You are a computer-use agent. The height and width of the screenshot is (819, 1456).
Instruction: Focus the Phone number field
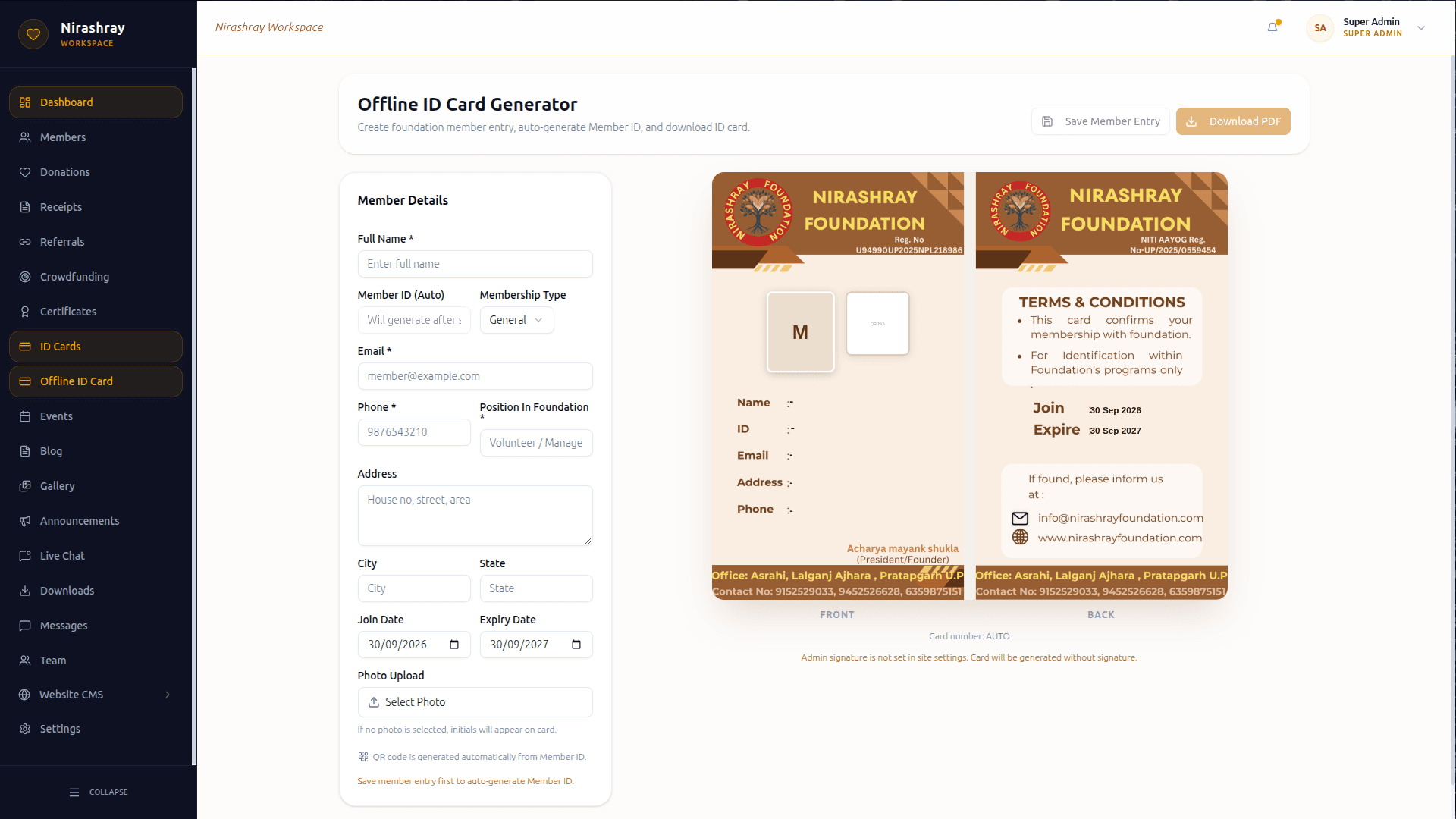(x=414, y=432)
